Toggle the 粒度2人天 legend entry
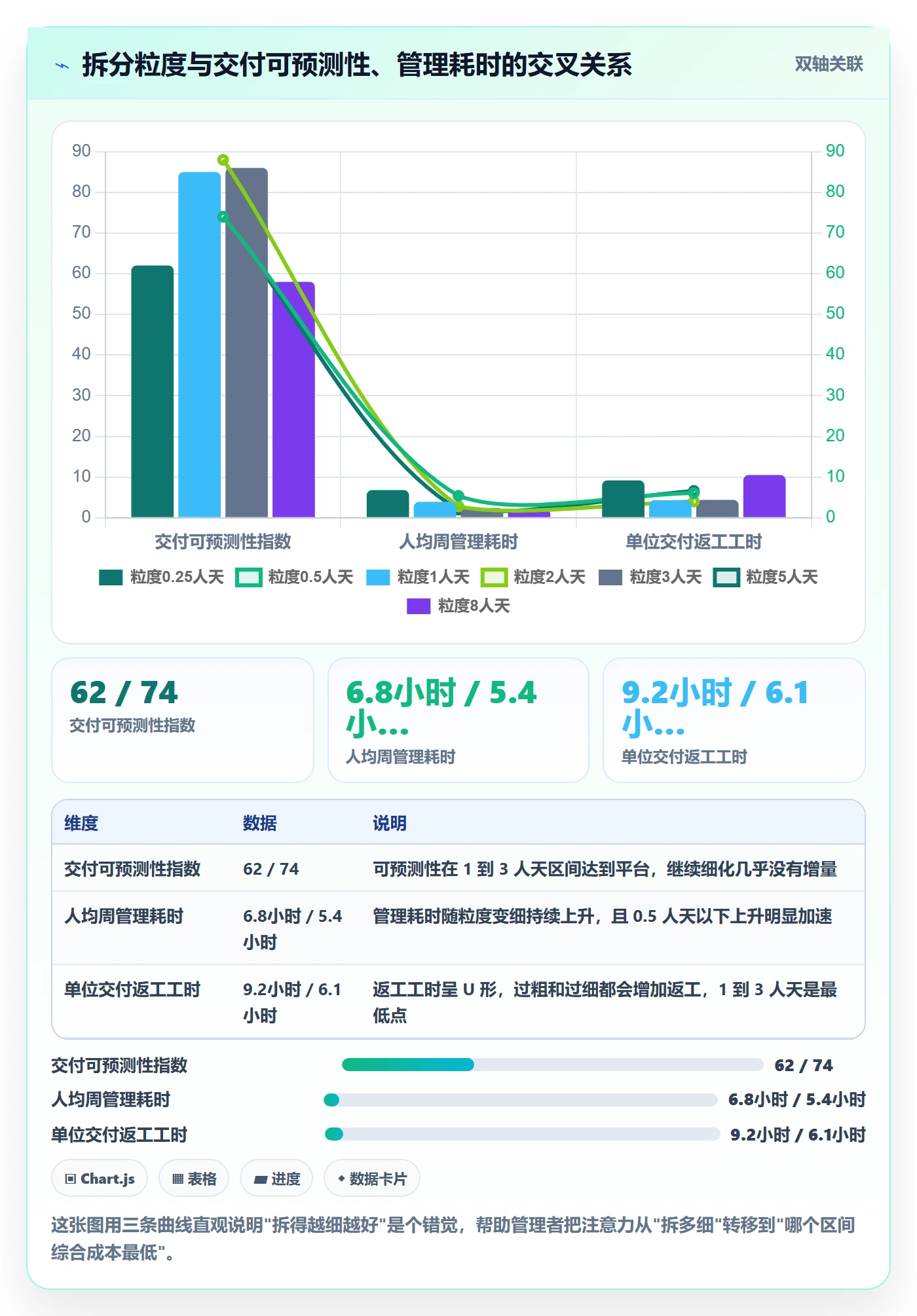This screenshot has height=1316, width=917. click(x=533, y=577)
